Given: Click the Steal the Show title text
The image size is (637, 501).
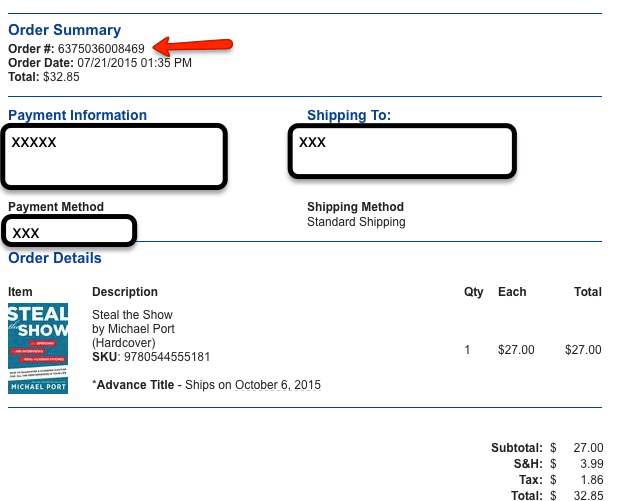Looking at the screenshot, I should (x=132, y=314).
